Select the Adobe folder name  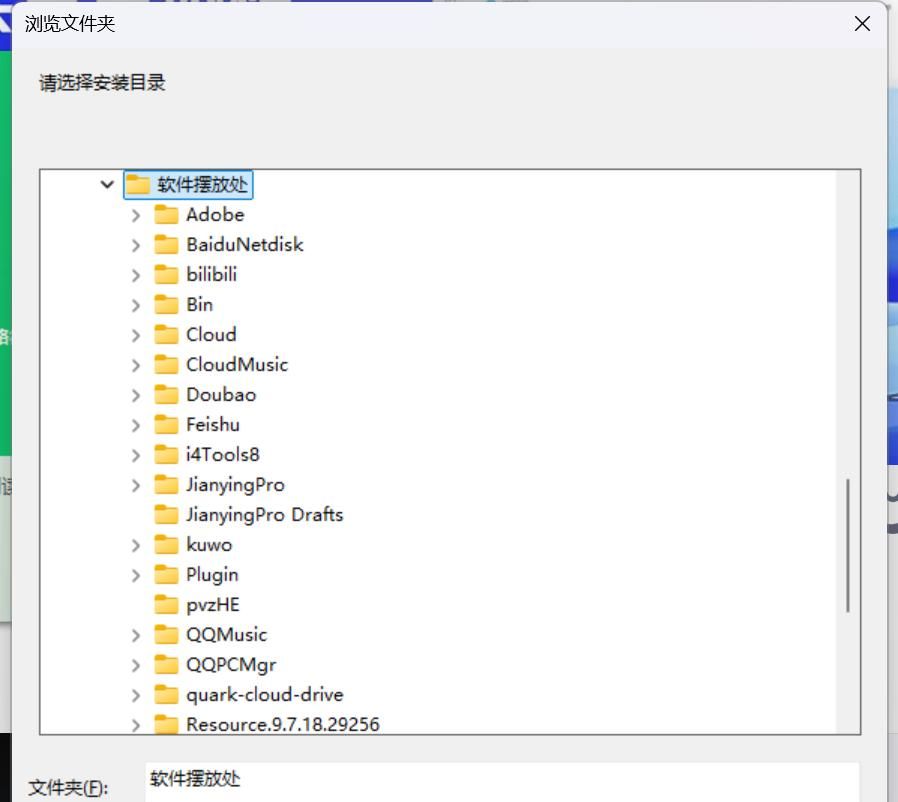215,215
